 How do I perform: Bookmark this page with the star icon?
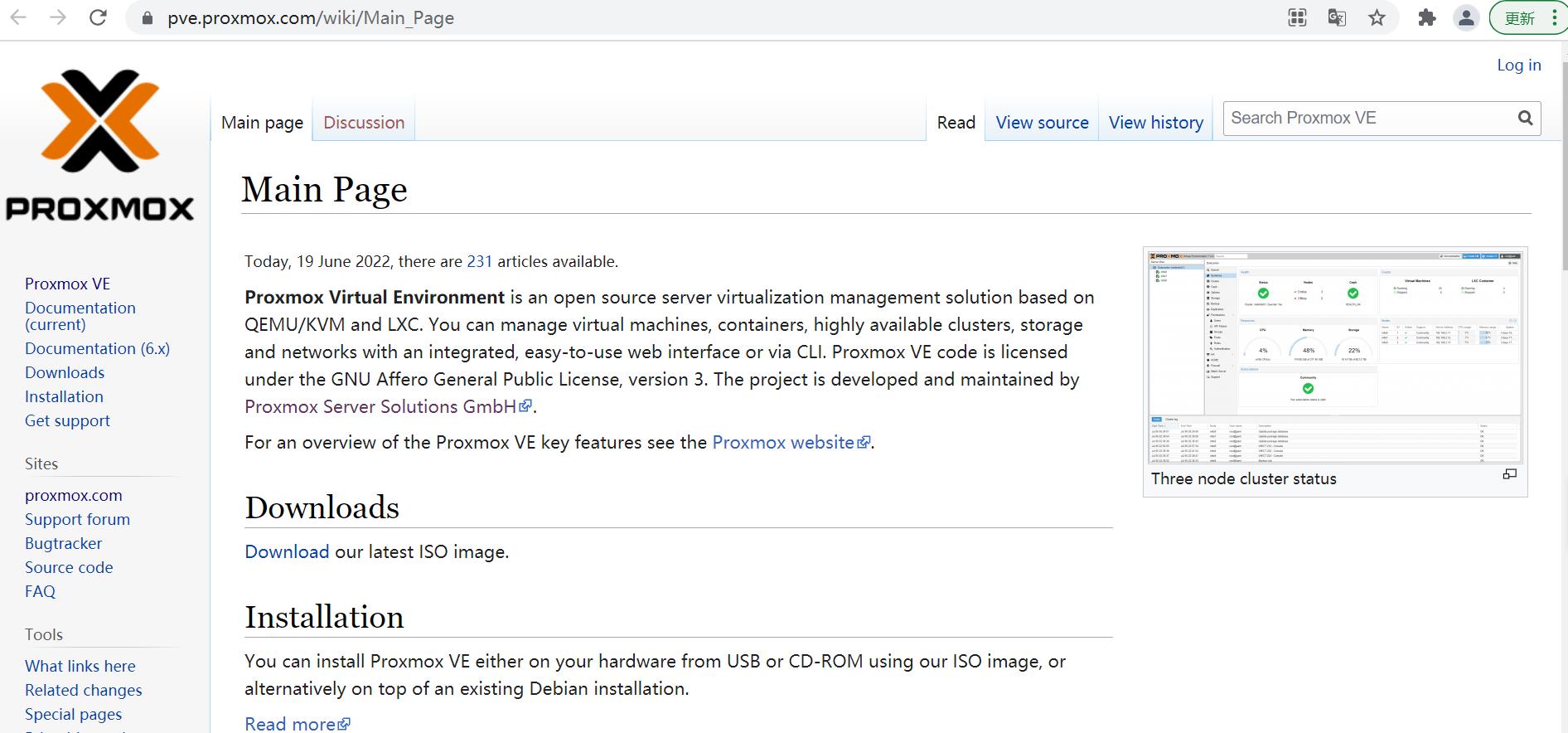1377,17
